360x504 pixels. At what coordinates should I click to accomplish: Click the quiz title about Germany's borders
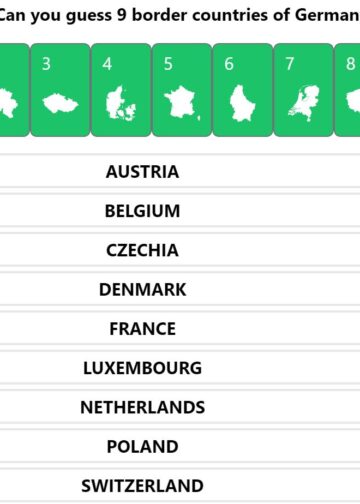[x=180, y=15]
